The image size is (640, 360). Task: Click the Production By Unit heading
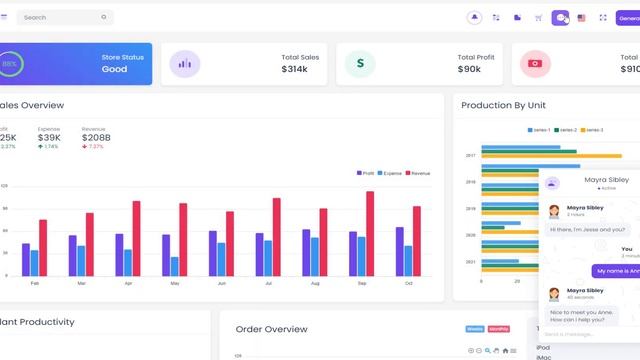pos(503,105)
